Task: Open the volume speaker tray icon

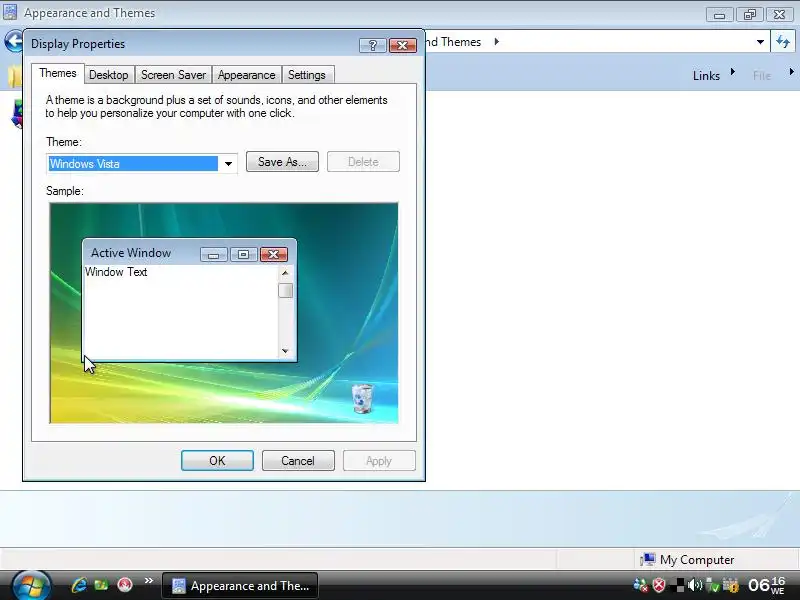Action: (694, 585)
